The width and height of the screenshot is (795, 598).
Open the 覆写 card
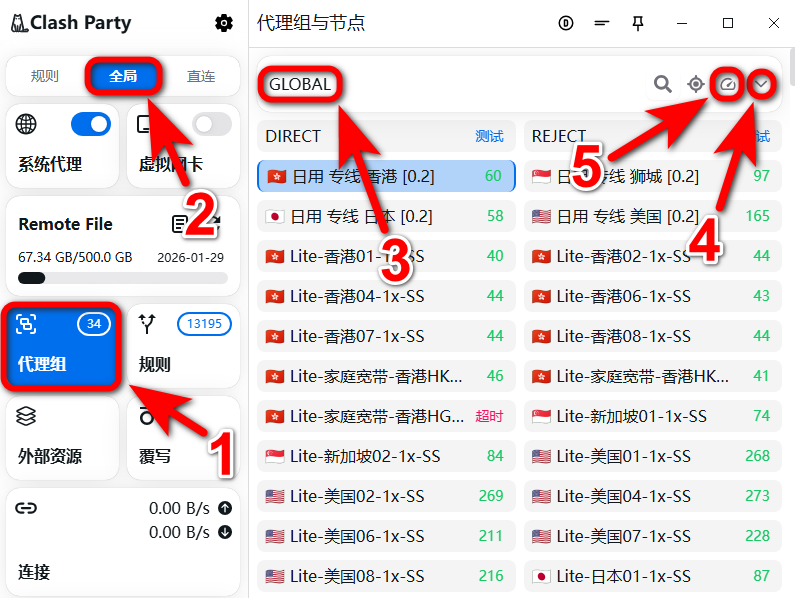184,439
